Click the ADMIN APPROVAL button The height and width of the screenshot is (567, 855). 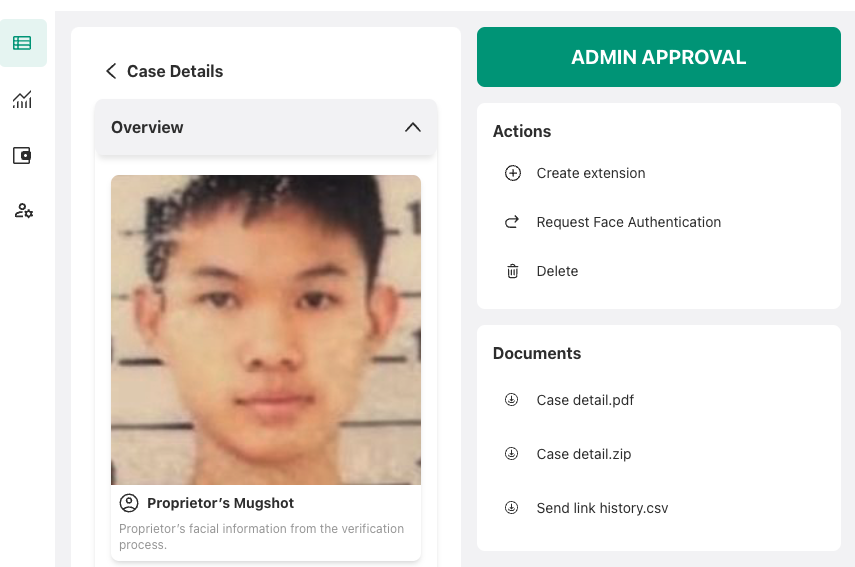click(x=659, y=57)
